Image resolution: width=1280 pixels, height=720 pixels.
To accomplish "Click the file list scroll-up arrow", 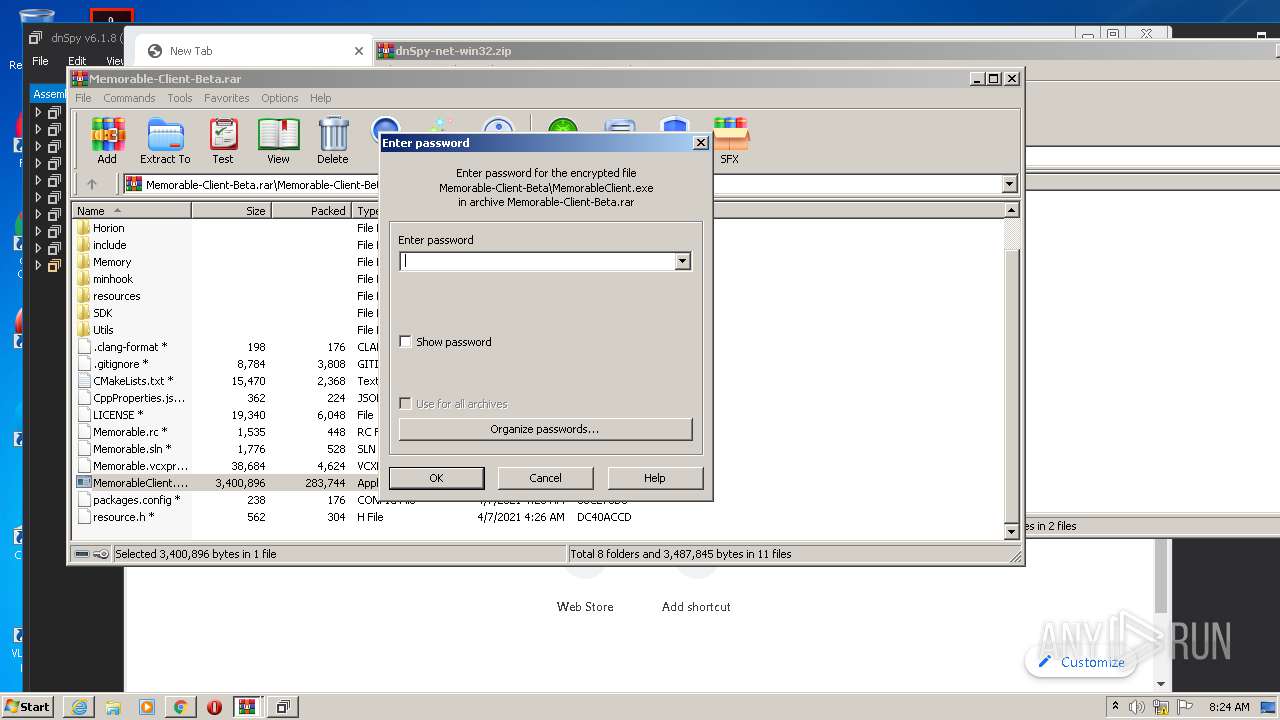I will [x=1011, y=210].
